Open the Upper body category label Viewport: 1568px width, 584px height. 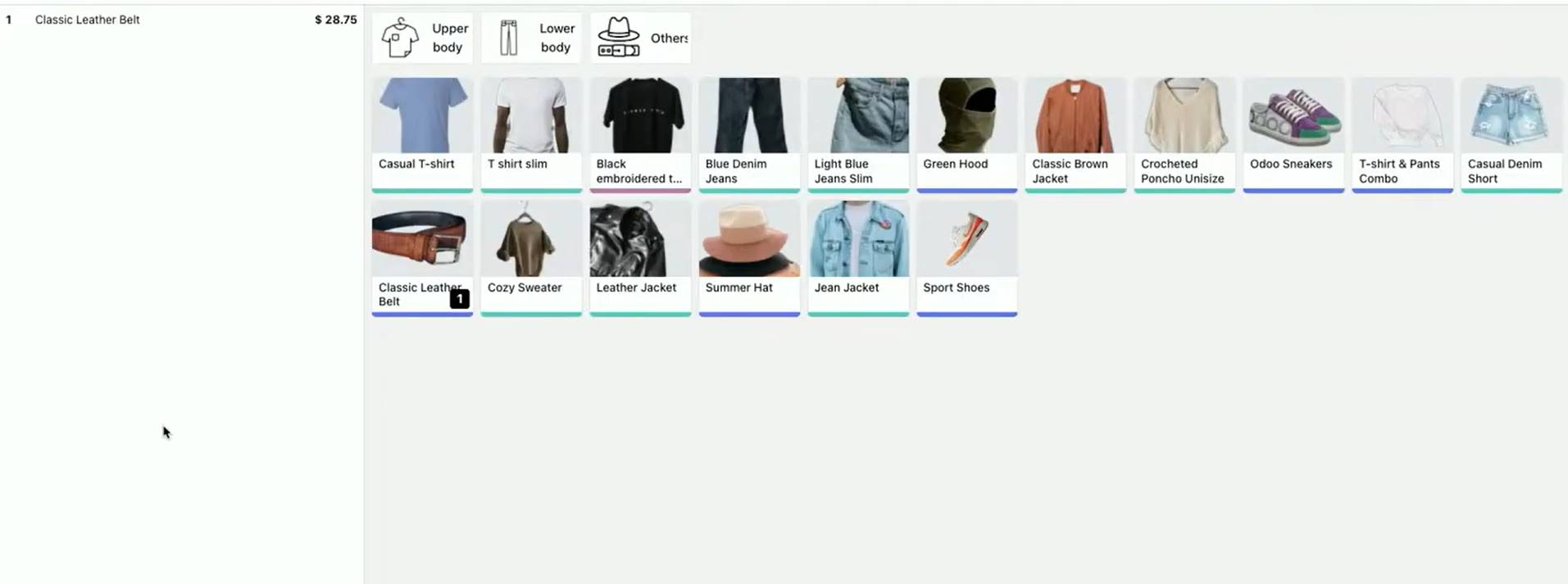449,38
